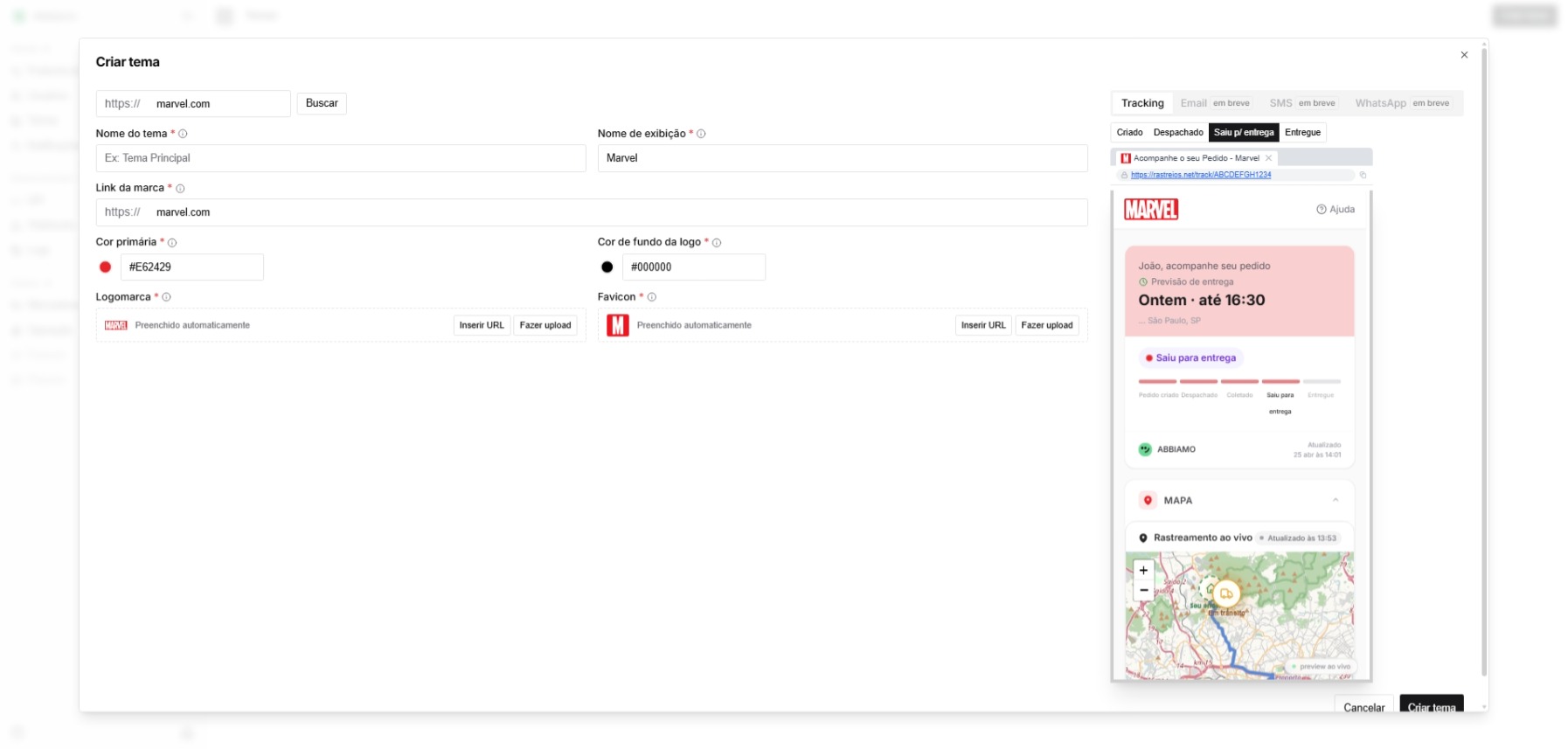
Task: Show the Despachado status preview
Action: tap(1177, 133)
